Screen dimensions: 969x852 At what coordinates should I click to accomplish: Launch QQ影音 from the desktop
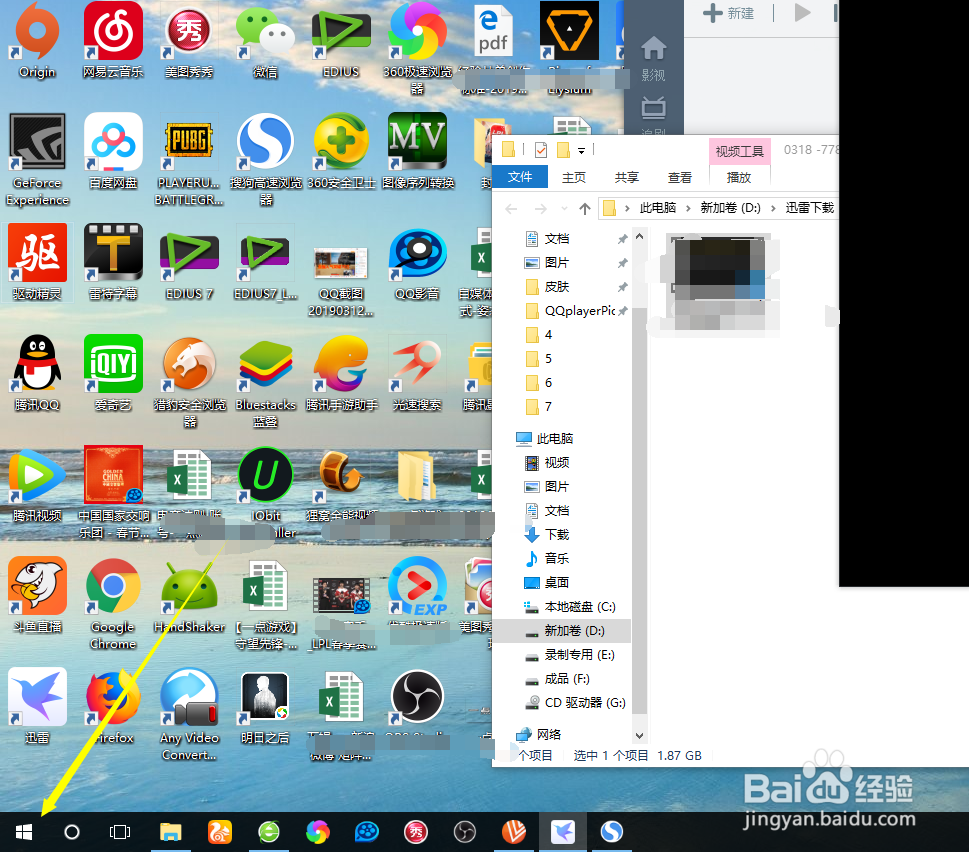coord(417,262)
